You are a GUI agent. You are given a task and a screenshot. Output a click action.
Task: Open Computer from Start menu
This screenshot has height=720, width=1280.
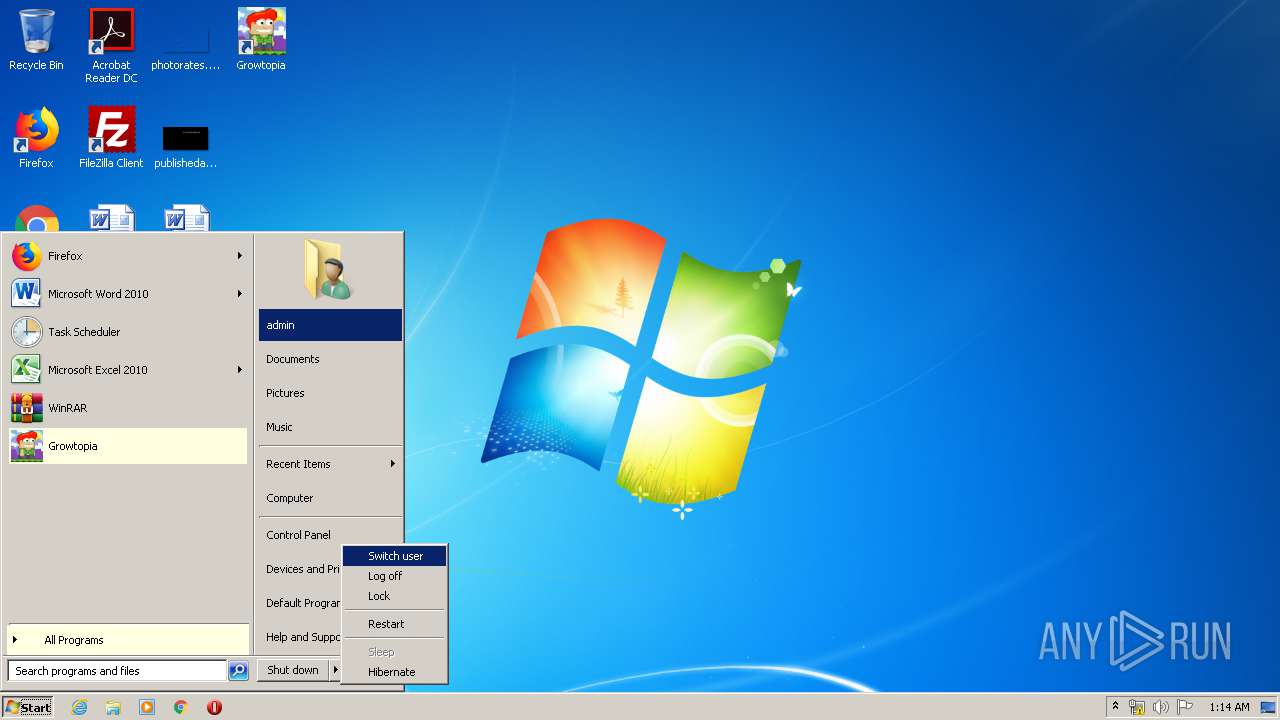330,498
